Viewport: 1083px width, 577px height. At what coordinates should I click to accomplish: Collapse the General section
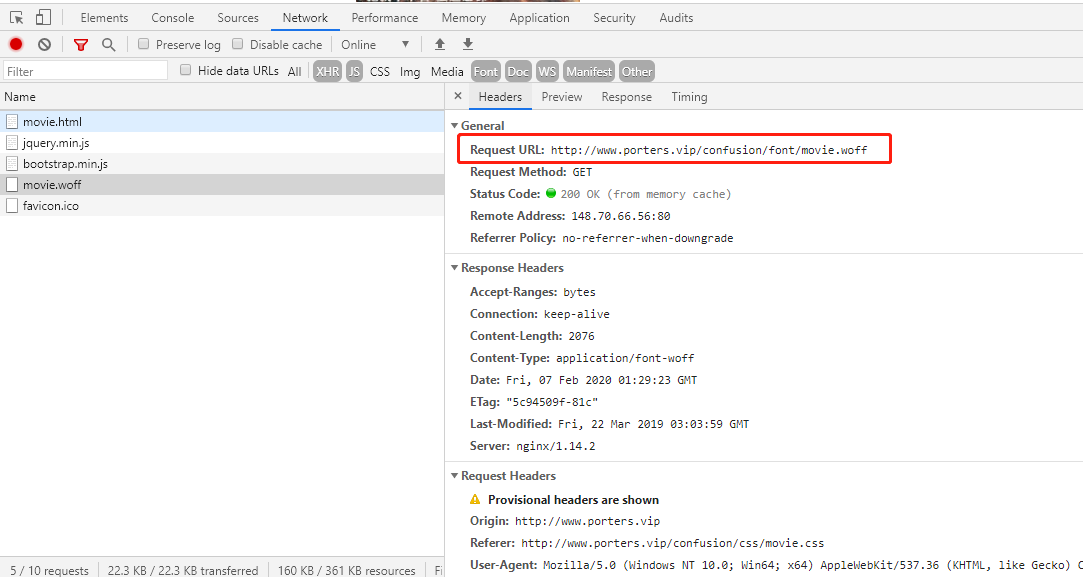point(454,126)
